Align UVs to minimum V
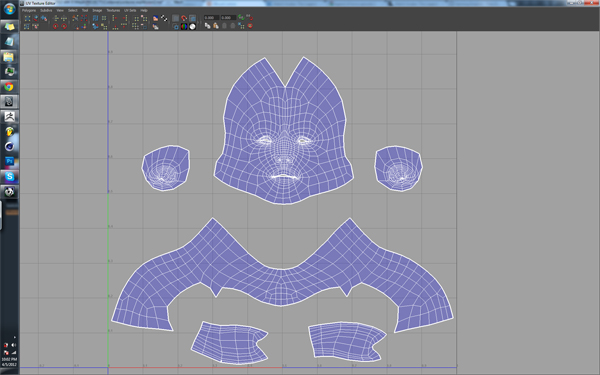 (115, 26)
